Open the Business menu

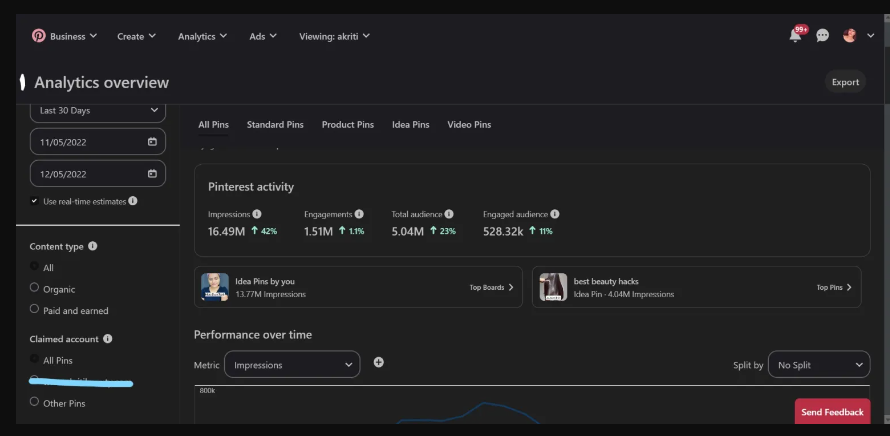point(73,36)
